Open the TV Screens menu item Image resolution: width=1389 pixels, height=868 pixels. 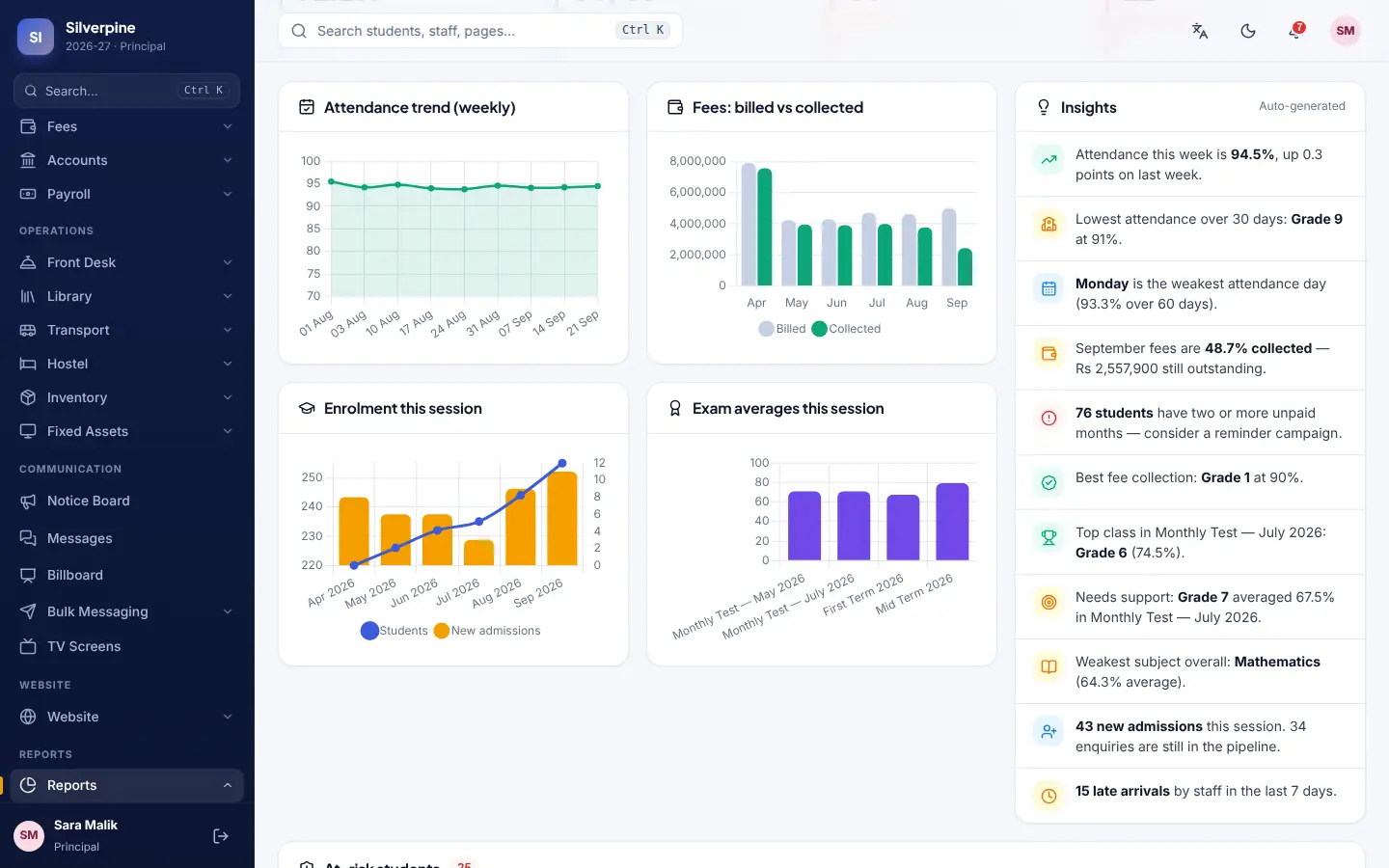127,646
